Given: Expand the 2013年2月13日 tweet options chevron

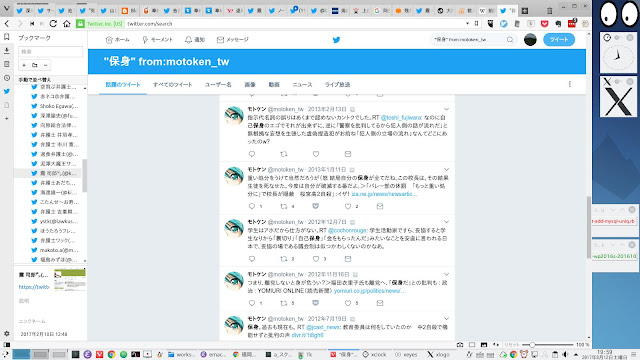Looking at the screenshot, I should (447, 109).
